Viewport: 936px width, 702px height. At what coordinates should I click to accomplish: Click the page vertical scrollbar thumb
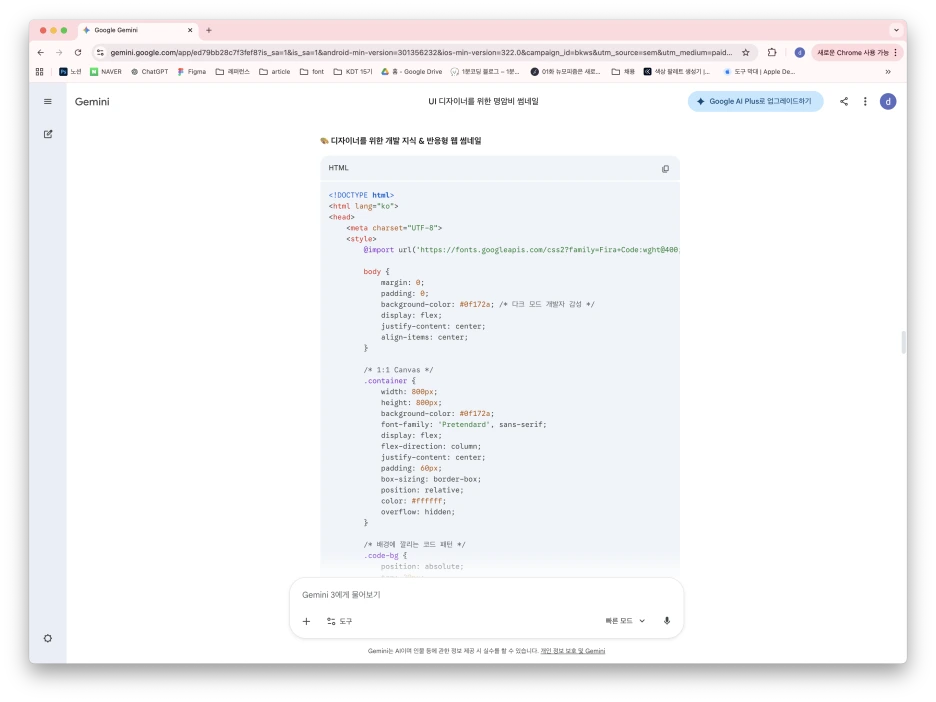click(x=903, y=342)
